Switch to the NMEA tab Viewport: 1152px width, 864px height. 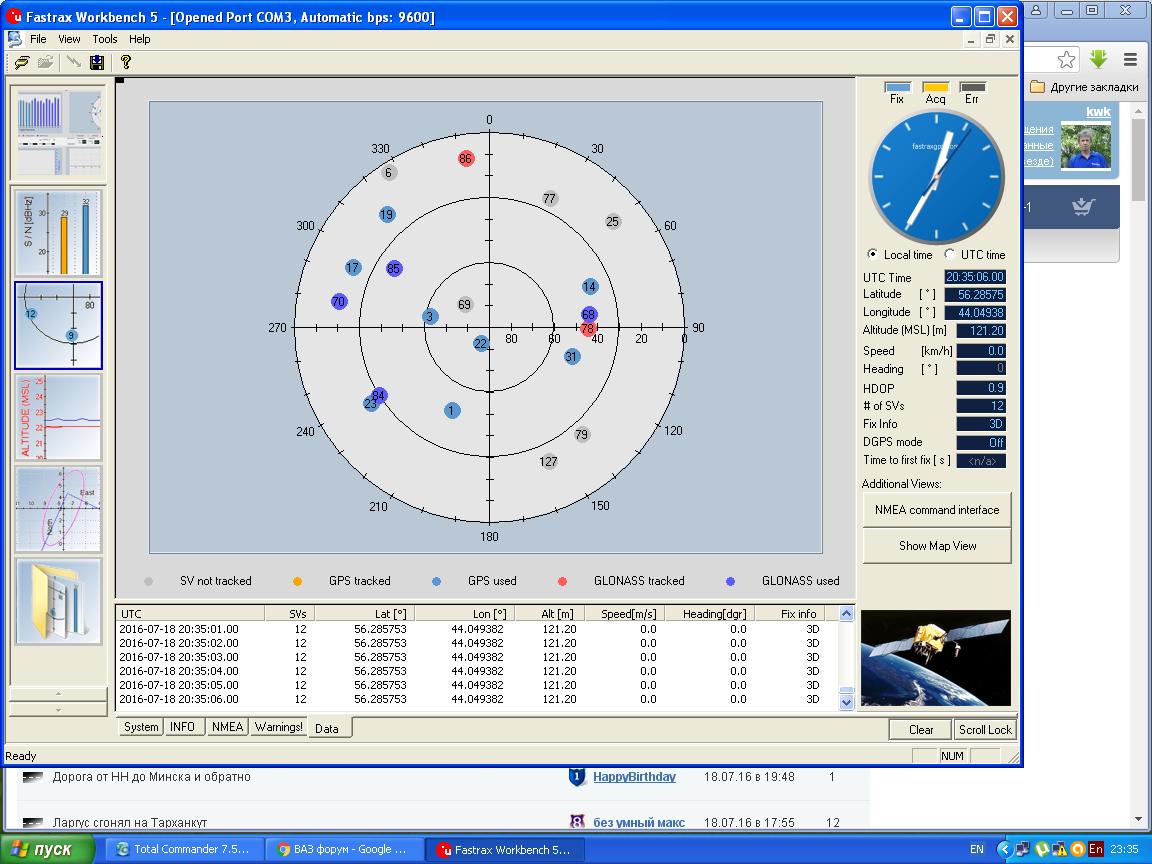pos(227,727)
